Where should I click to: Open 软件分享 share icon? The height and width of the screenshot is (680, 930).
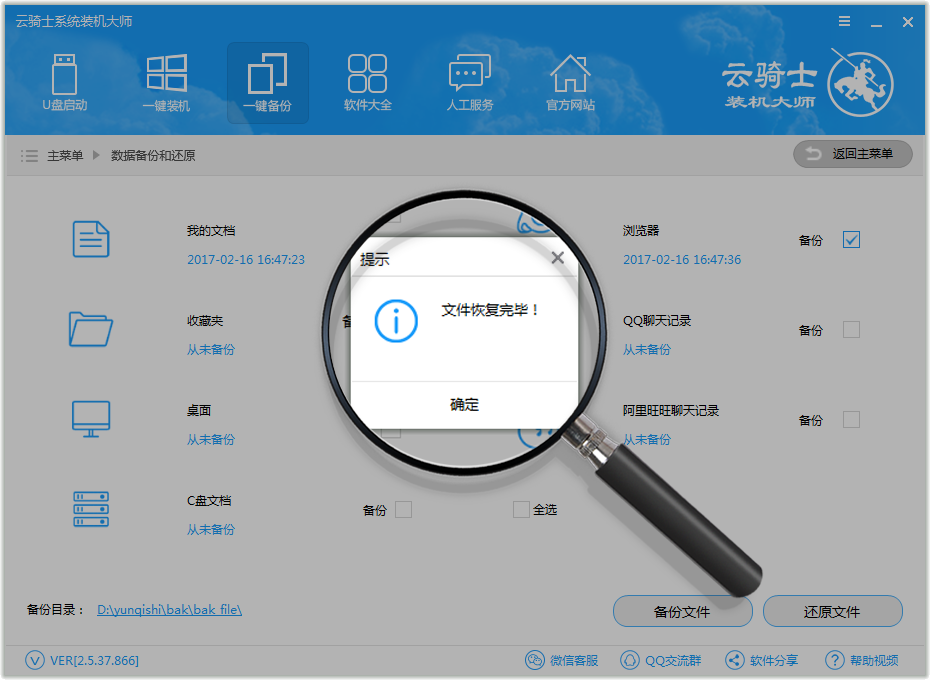pyautogui.click(x=735, y=660)
